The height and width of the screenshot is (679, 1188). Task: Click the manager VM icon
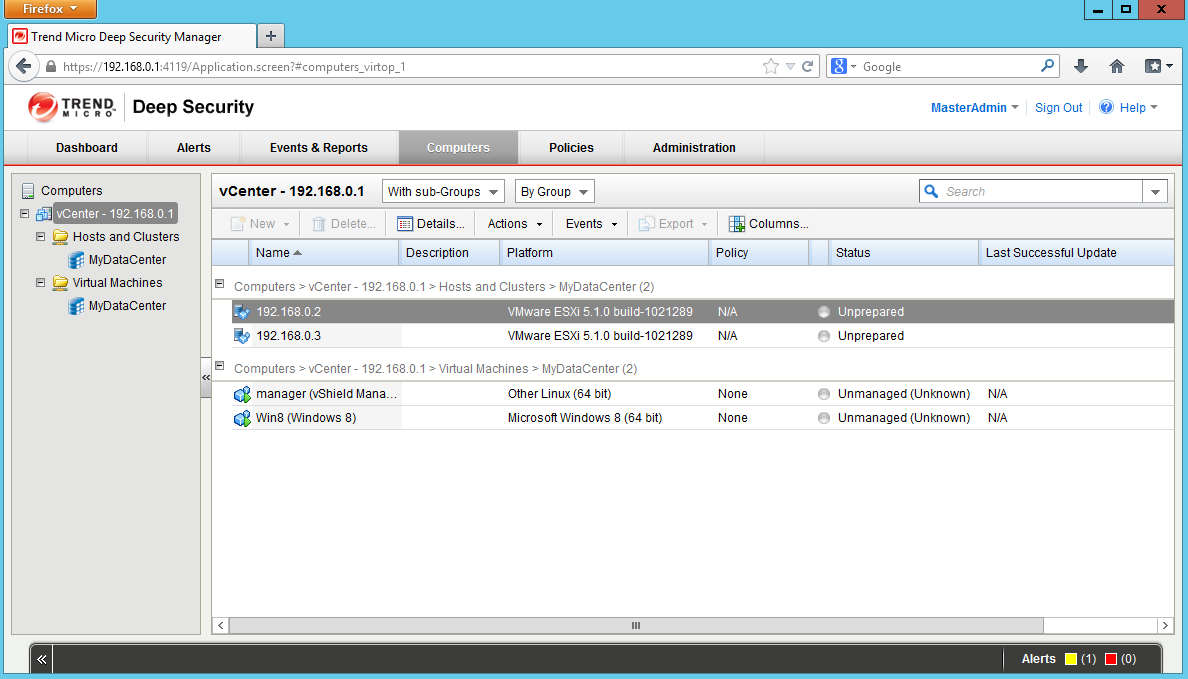[x=242, y=394]
